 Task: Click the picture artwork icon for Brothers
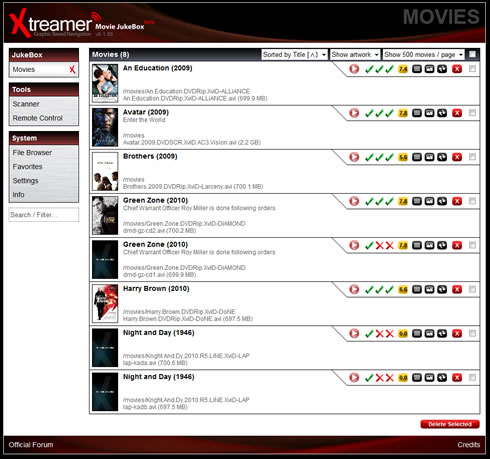coord(429,157)
